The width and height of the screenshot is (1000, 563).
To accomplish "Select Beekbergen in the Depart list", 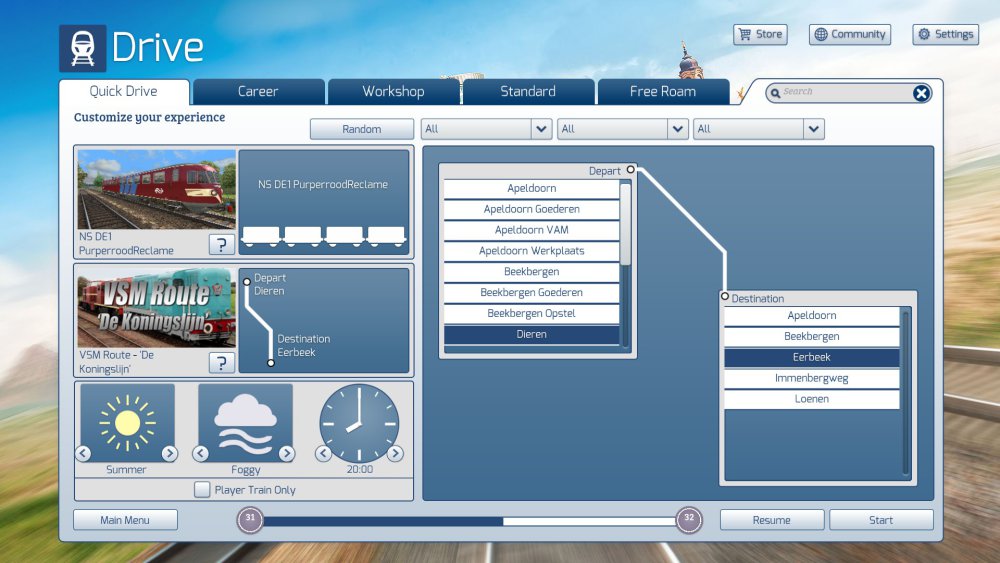I will click(532, 272).
